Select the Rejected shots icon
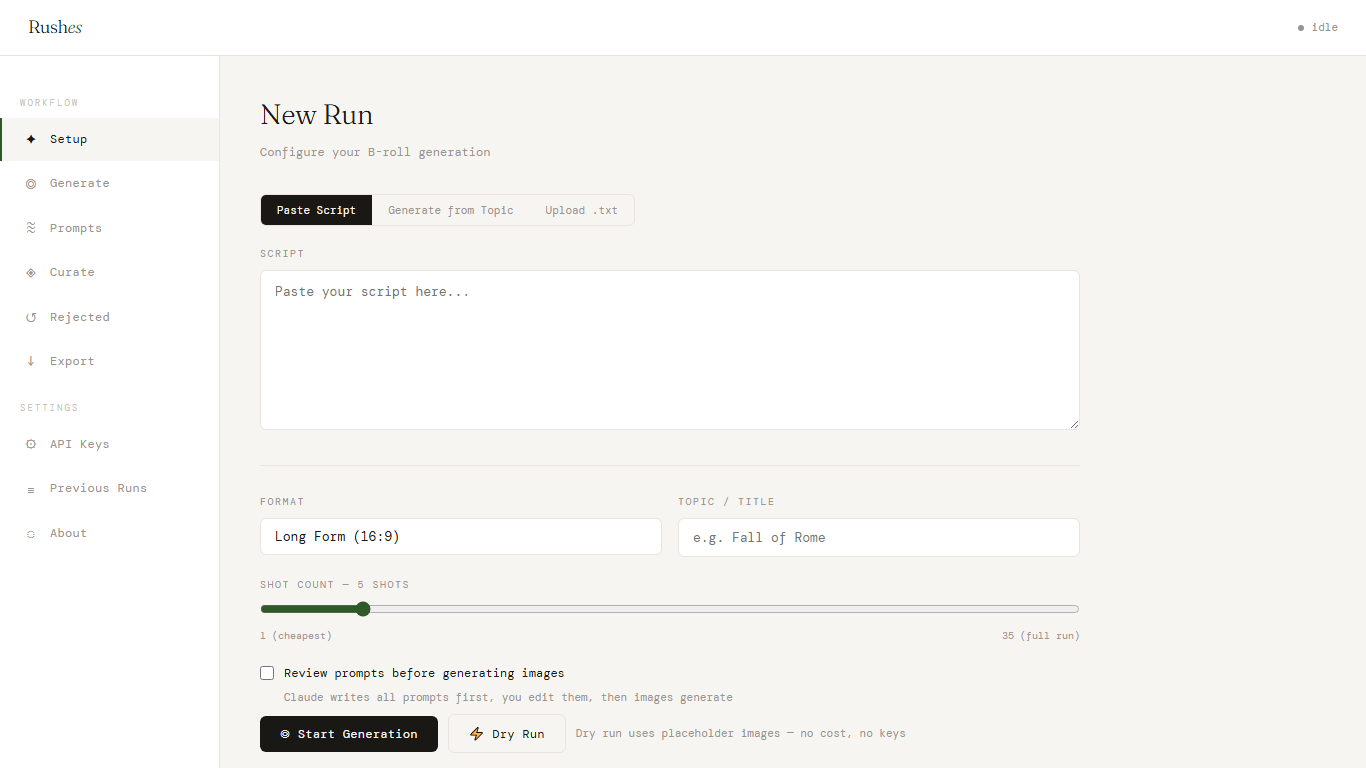1366x768 pixels. point(30,317)
